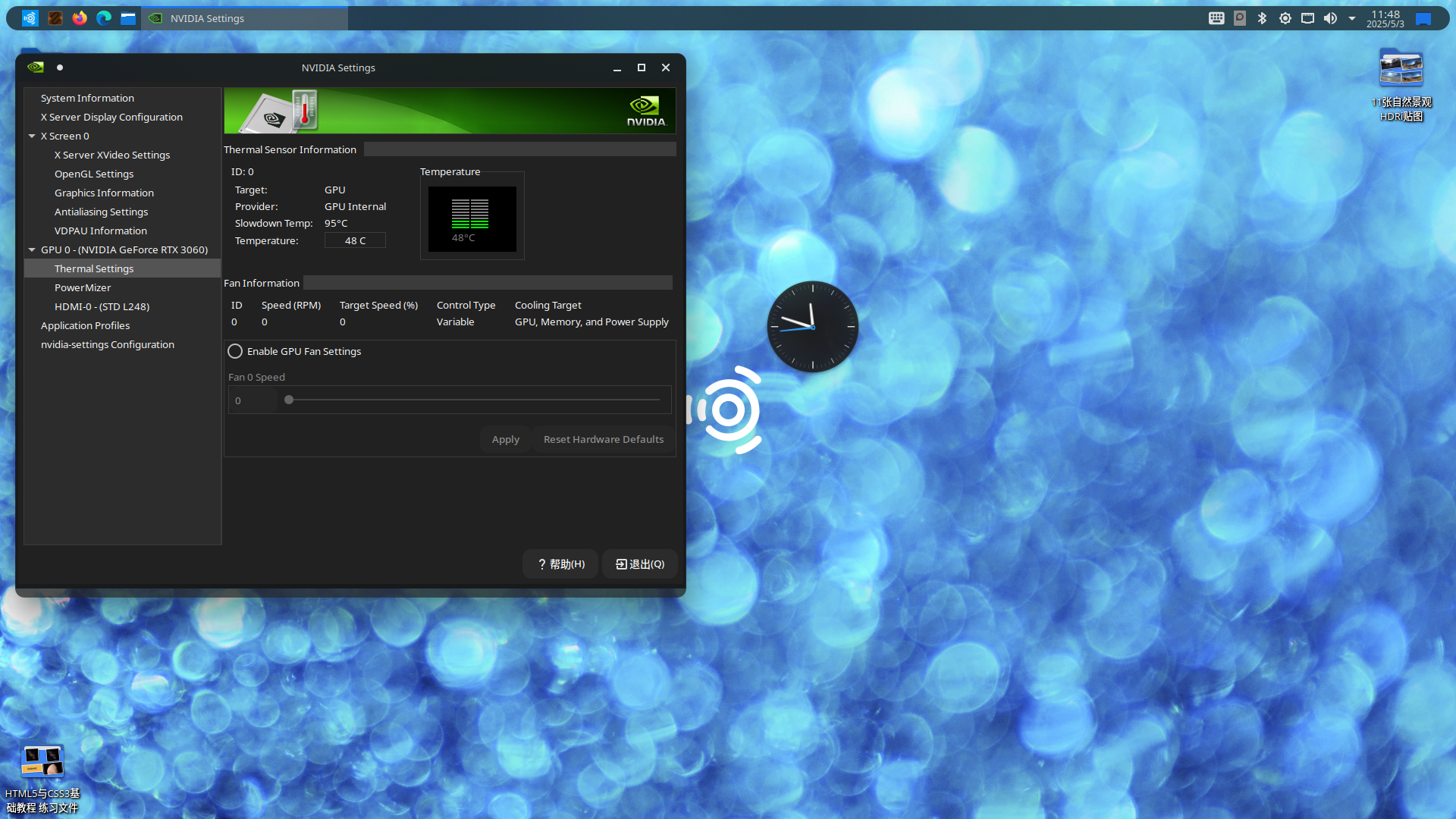The image size is (1456, 819).
Task: Collapse the GPU 0 tree arrow
Action: pyautogui.click(x=32, y=249)
